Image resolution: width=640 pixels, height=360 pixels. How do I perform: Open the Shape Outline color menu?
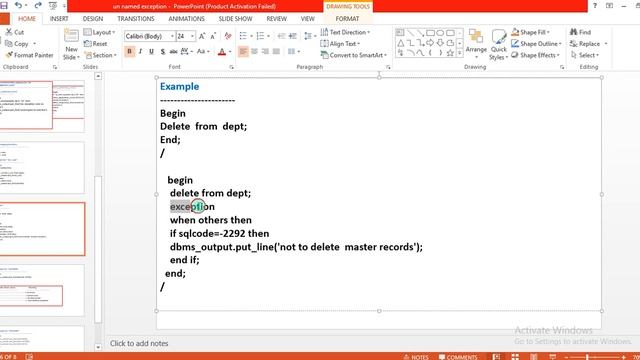coord(537,44)
